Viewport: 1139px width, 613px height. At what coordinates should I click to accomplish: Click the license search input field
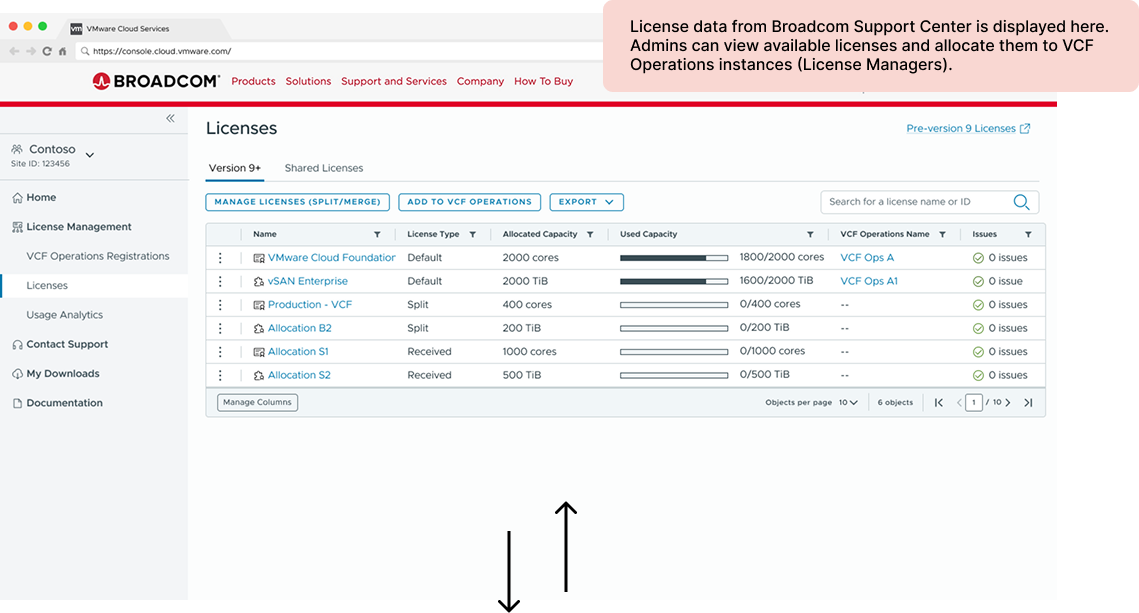click(929, 202)
